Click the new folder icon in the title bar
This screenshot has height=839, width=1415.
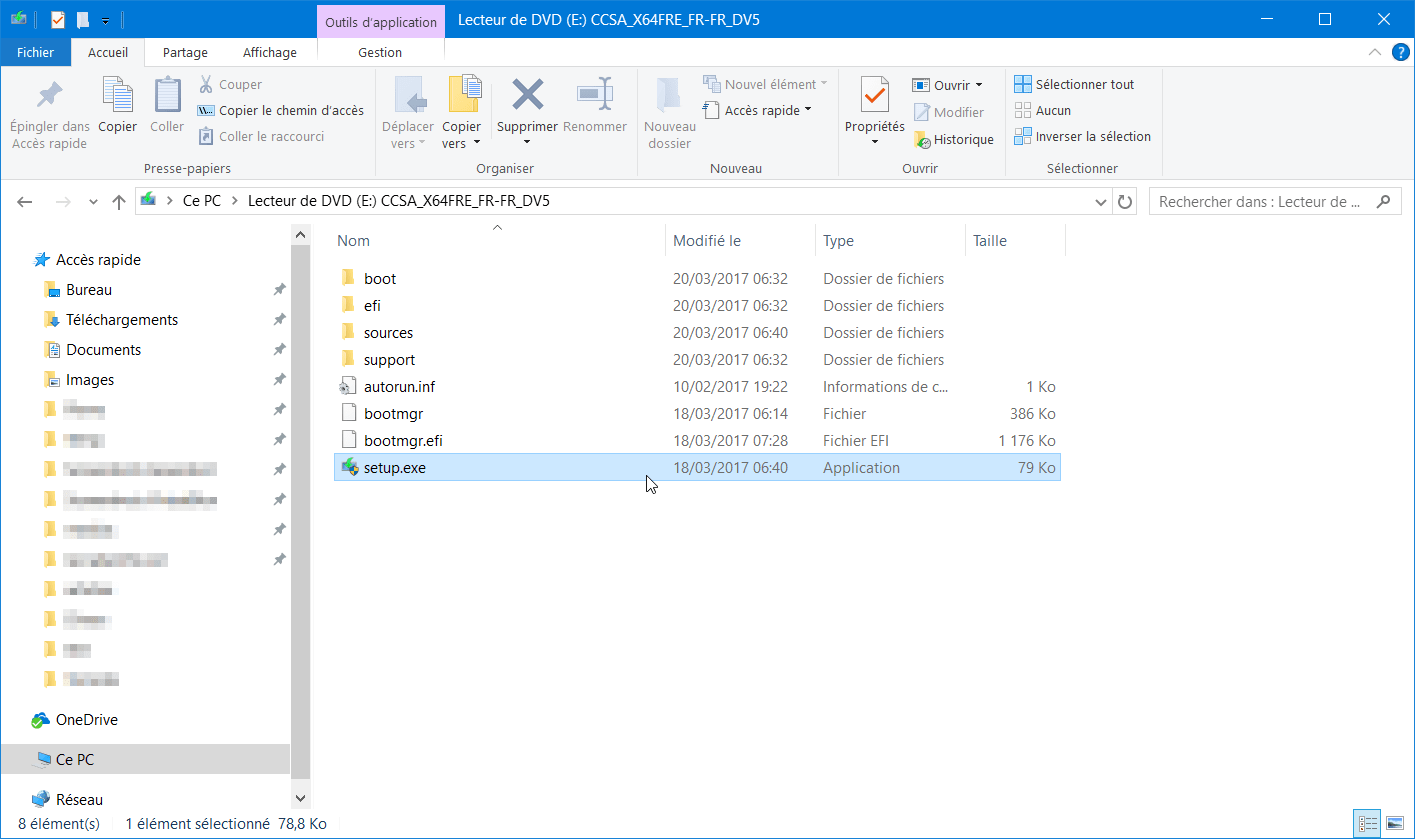pos(83,19)
